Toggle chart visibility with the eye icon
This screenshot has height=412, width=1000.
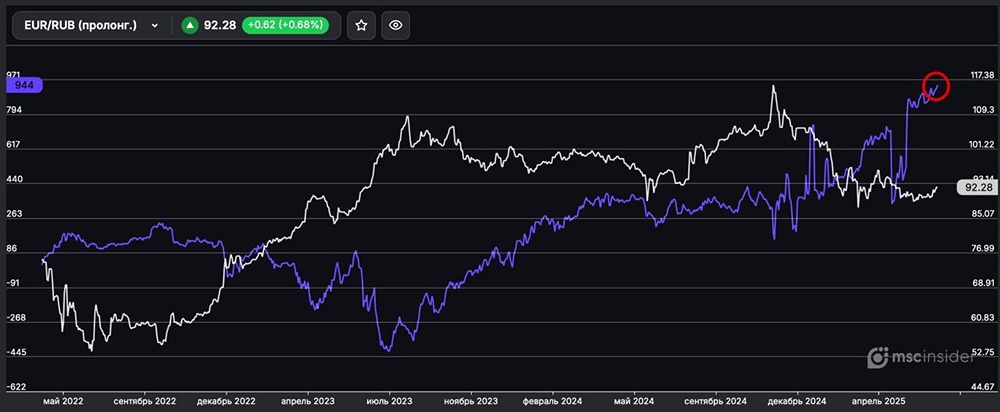pos(396,26)
